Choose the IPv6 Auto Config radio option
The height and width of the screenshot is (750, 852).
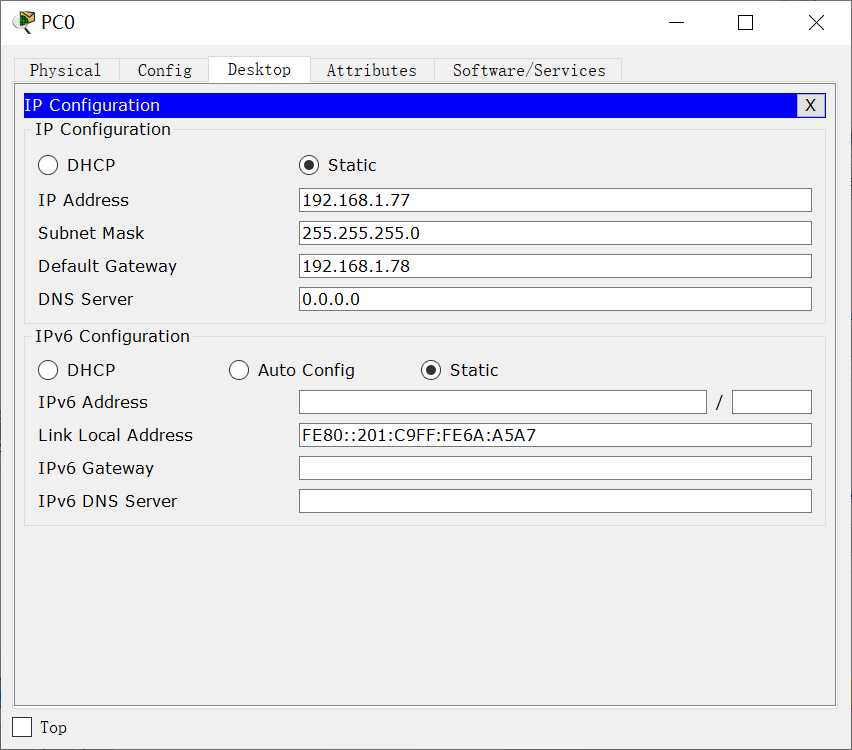point(239,370)
